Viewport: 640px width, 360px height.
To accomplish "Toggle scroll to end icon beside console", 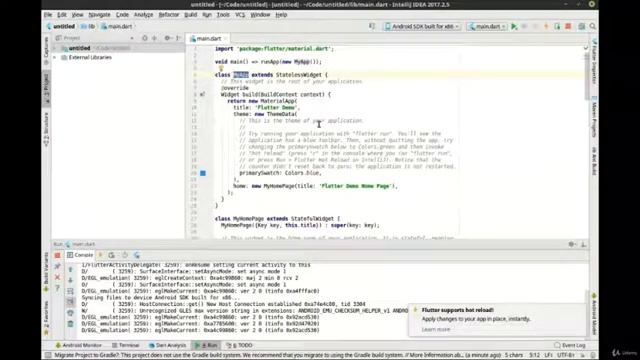I will 70,302.
